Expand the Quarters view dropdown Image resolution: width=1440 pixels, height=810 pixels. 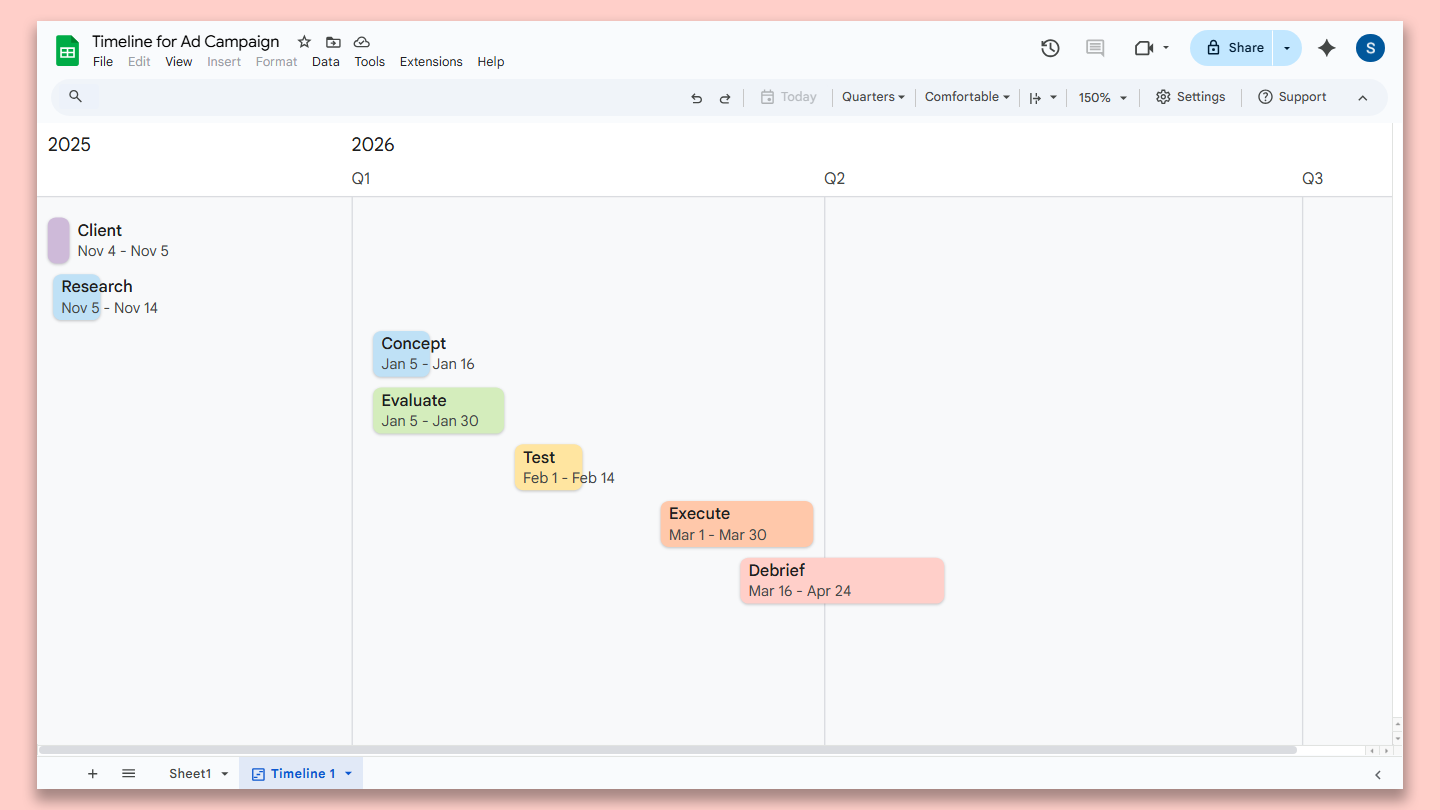coord(873,97)
